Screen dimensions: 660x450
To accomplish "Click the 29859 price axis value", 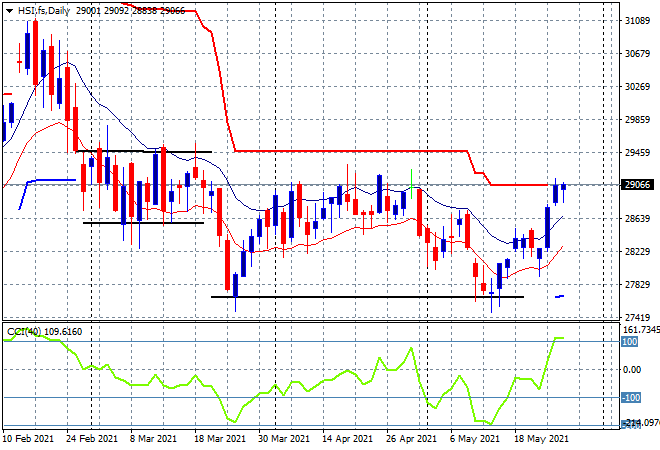I will click(x=637, y=120).
